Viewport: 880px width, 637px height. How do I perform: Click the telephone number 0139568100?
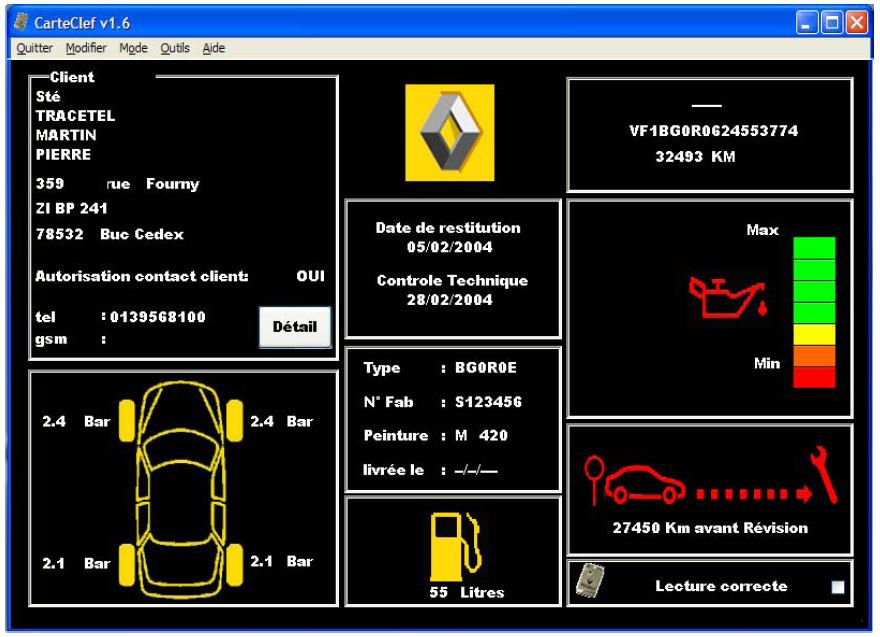coord(158,317)
